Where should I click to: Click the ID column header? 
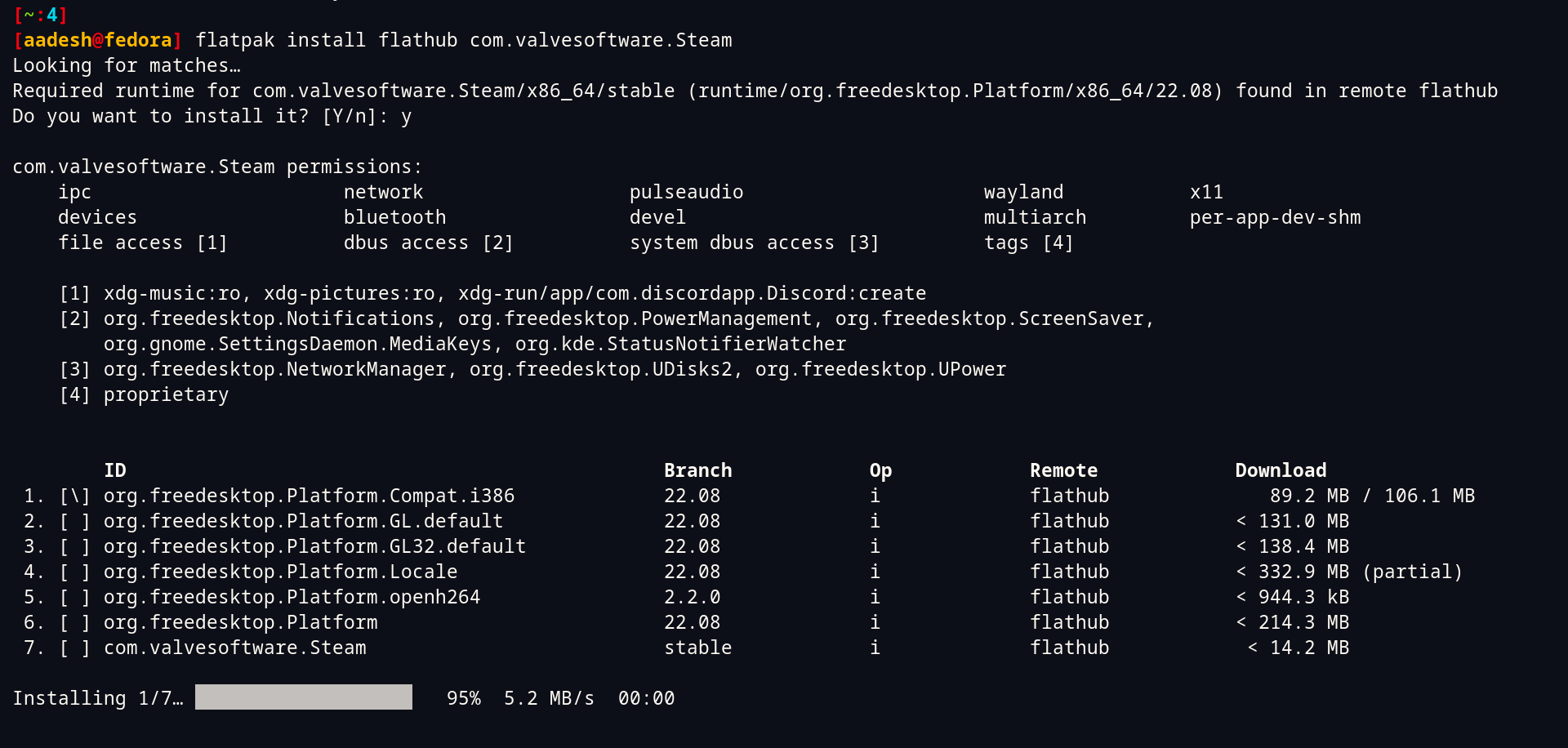115,470
